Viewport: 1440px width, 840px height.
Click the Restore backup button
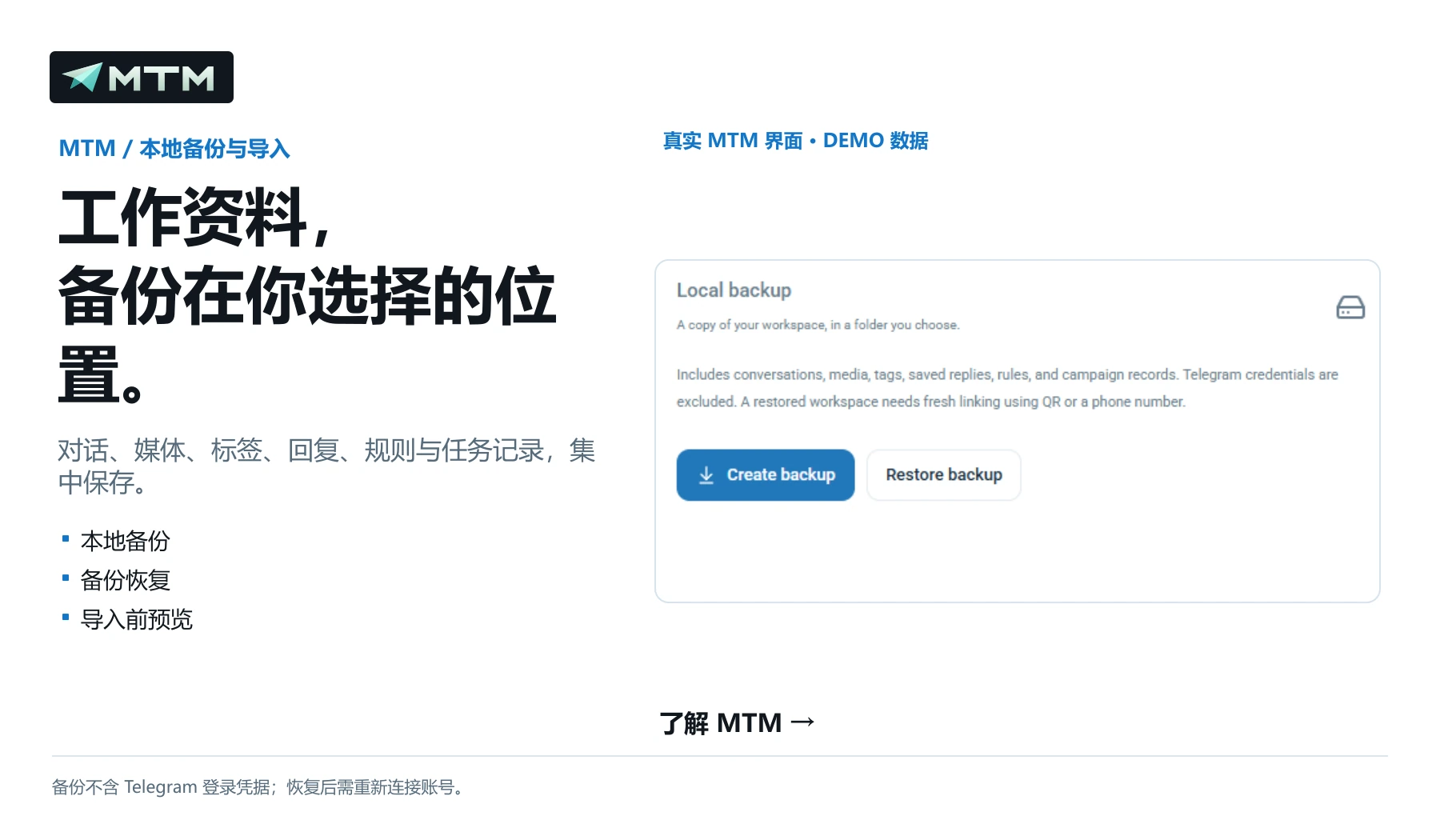coord(944,475)
